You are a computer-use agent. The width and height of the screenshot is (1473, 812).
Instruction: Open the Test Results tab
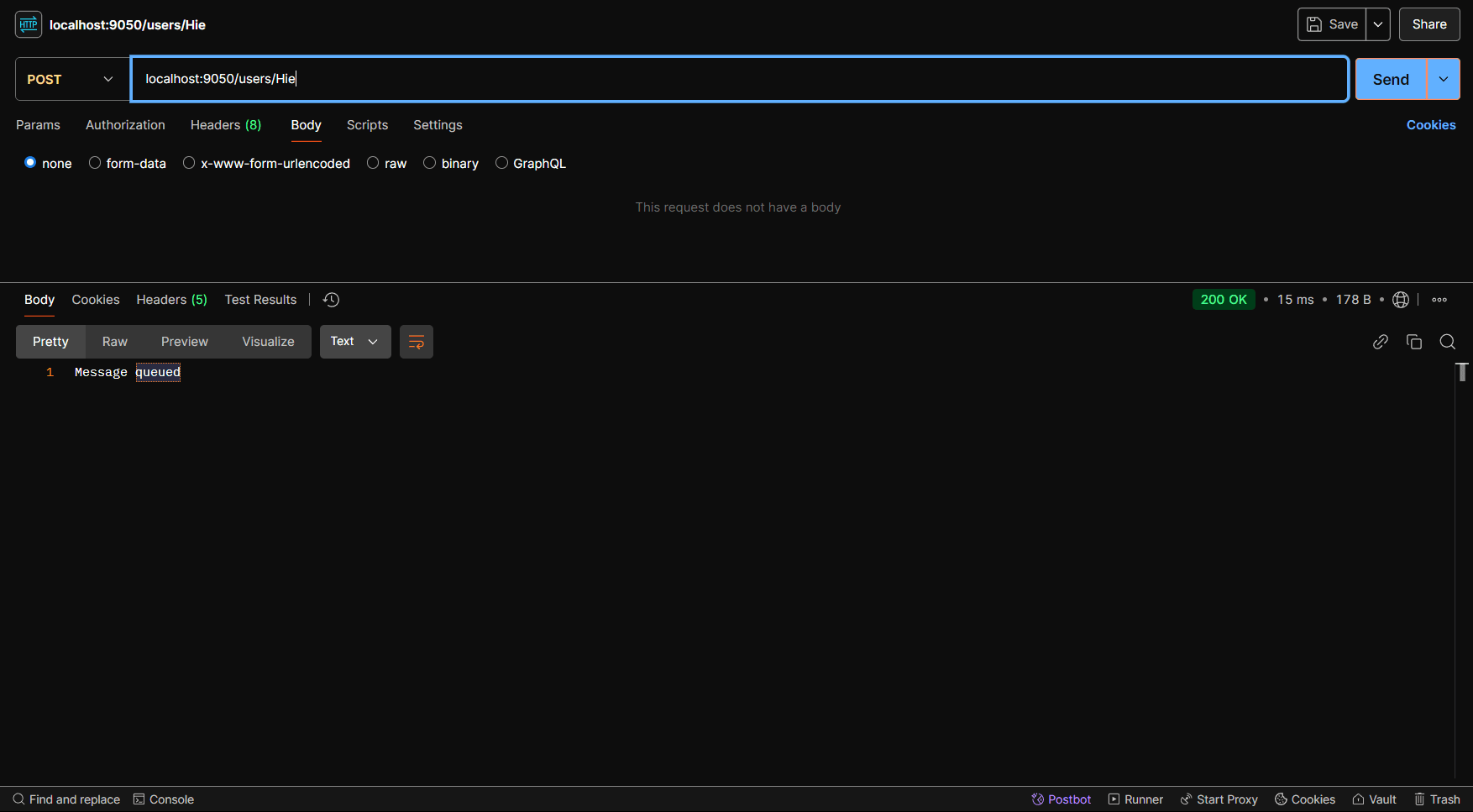pyautogui.click(x=260, y=300)
